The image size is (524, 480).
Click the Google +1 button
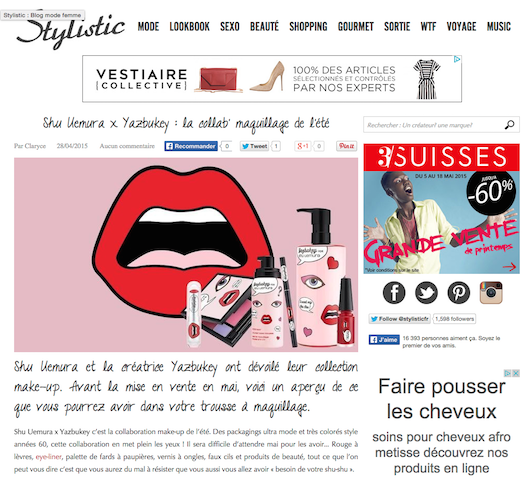pyautogui.click(x=303, y=146)
